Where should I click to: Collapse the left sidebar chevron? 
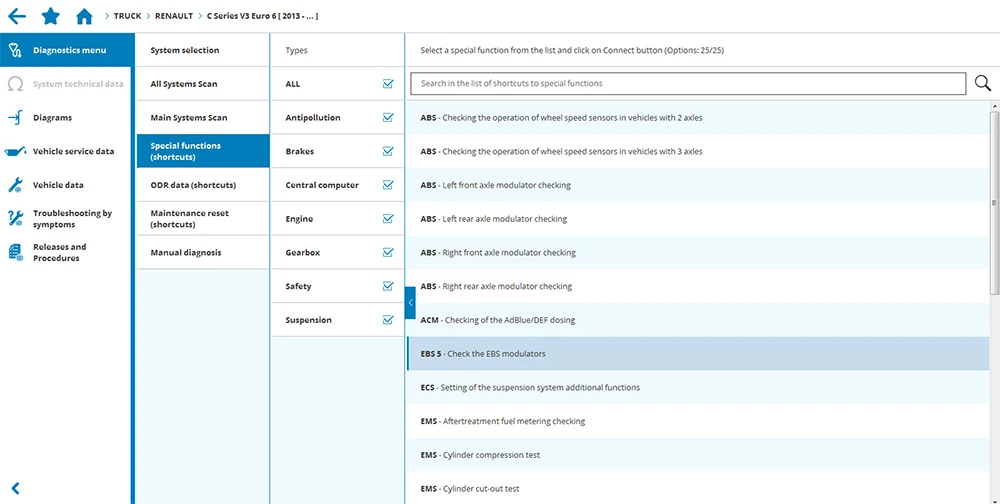click(x=15, y=489)
